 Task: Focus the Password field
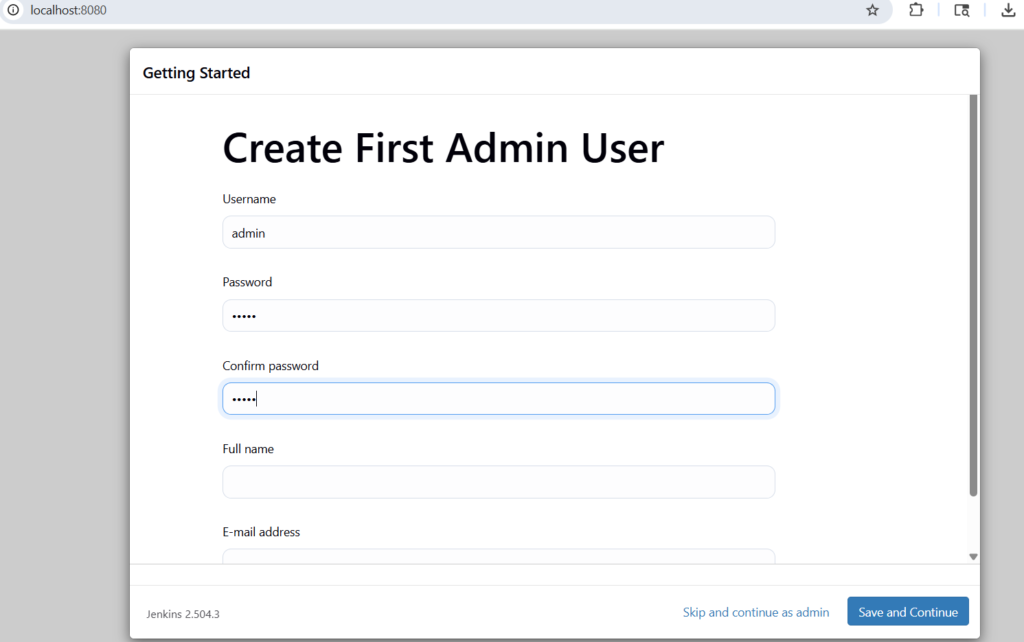[x=498, y=315]
